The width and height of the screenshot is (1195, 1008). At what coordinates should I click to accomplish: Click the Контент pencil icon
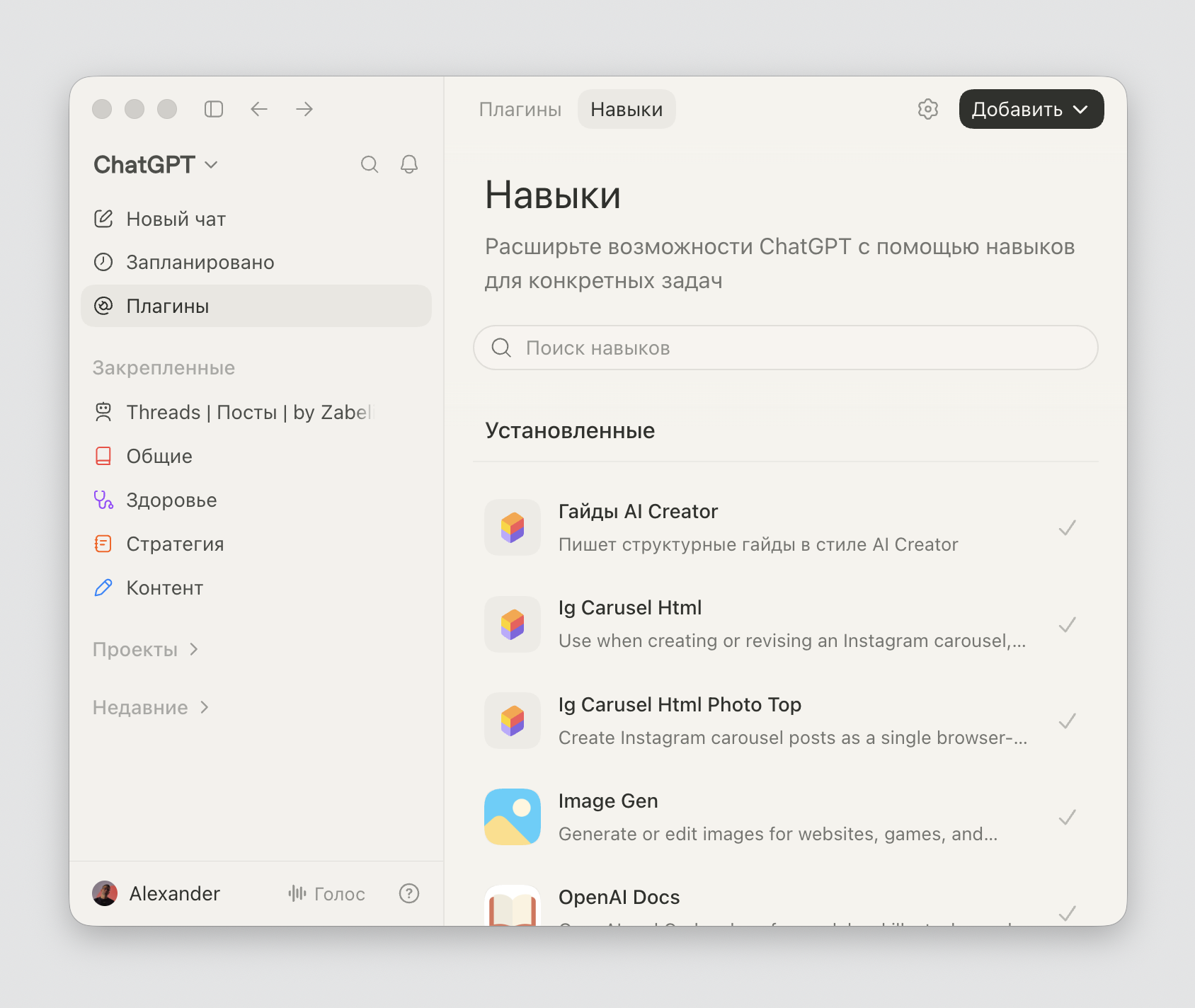coord(103,588)
